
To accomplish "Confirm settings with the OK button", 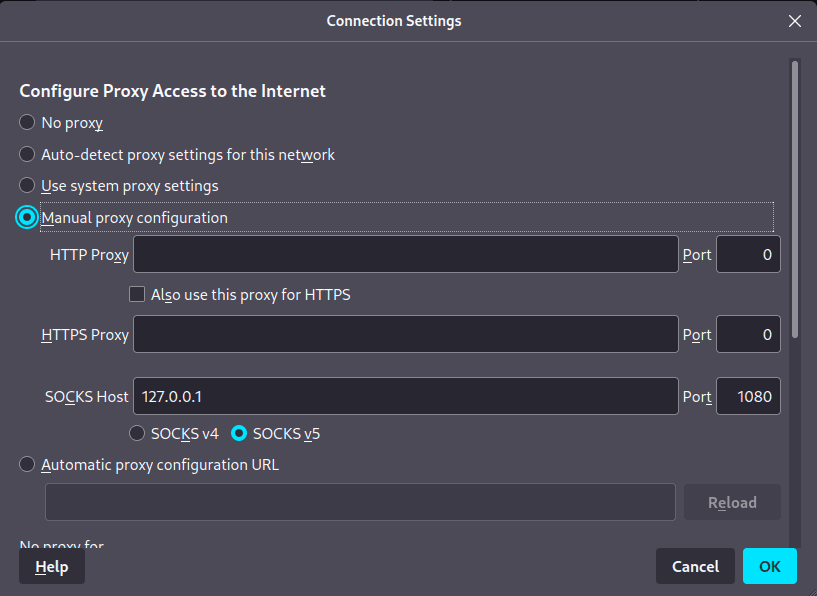I will pos(770,566).
